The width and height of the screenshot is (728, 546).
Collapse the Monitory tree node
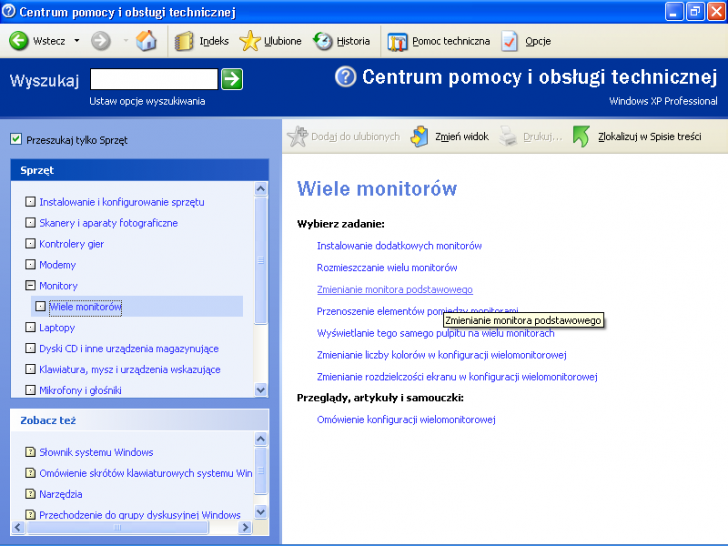click(x=30, y=286)
